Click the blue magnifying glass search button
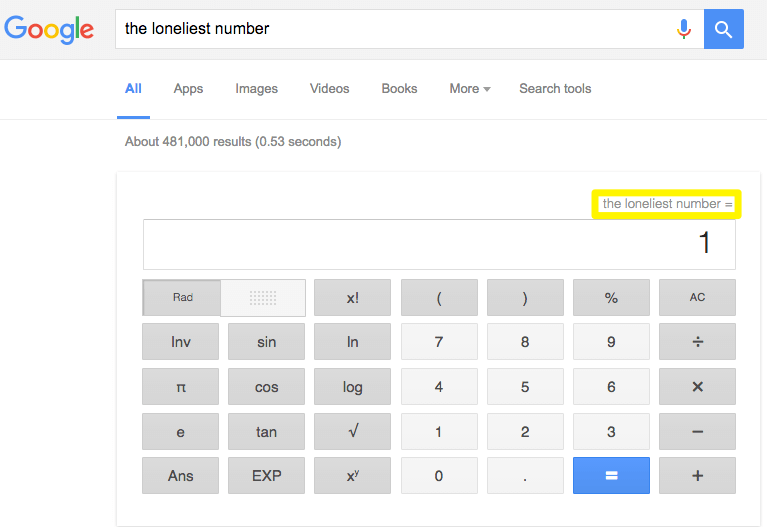The height and width of the screenshot is (527, 767). pos(723,29)
